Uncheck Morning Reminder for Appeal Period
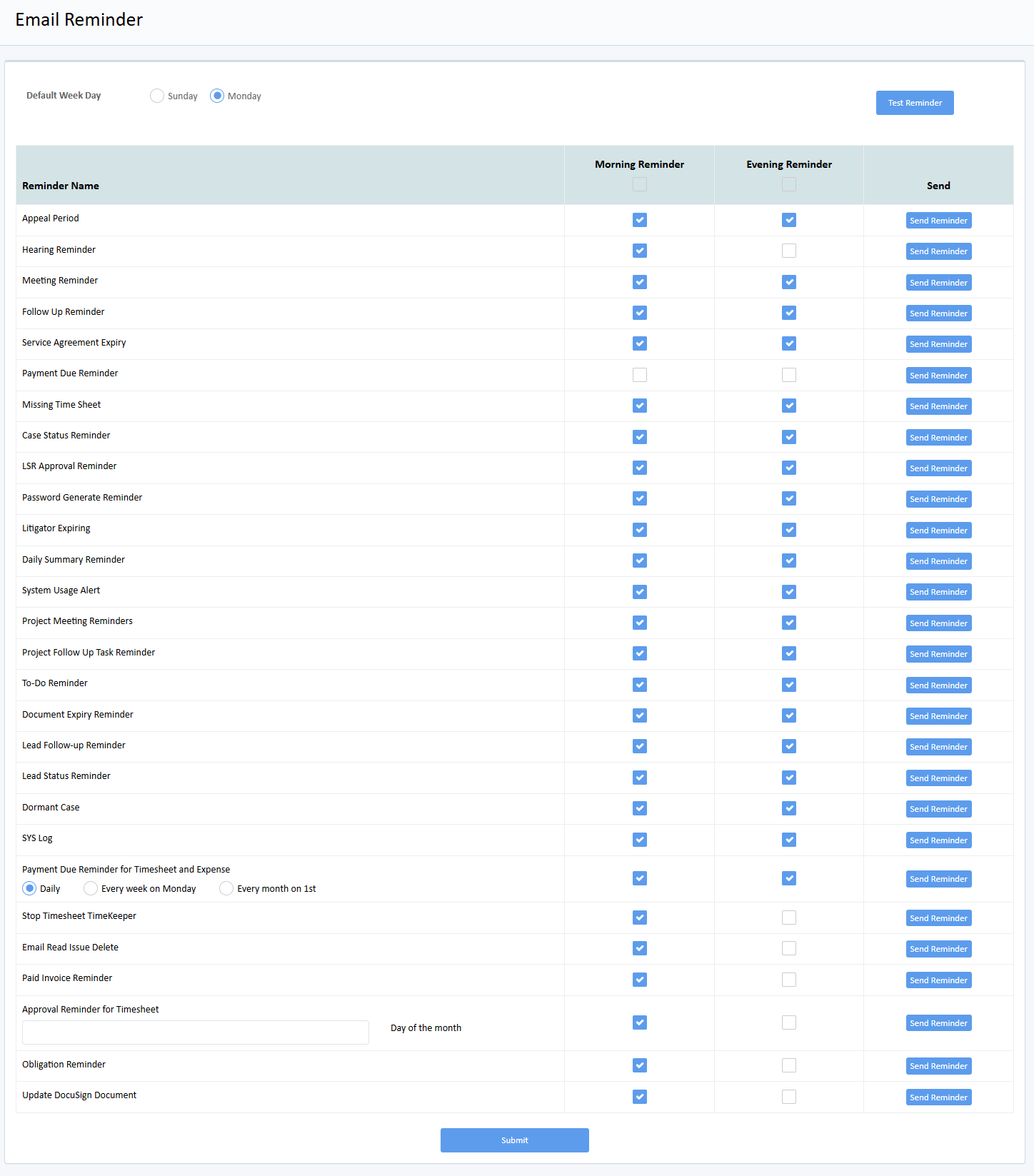The image size is (1034, 1176). point(640,220)
